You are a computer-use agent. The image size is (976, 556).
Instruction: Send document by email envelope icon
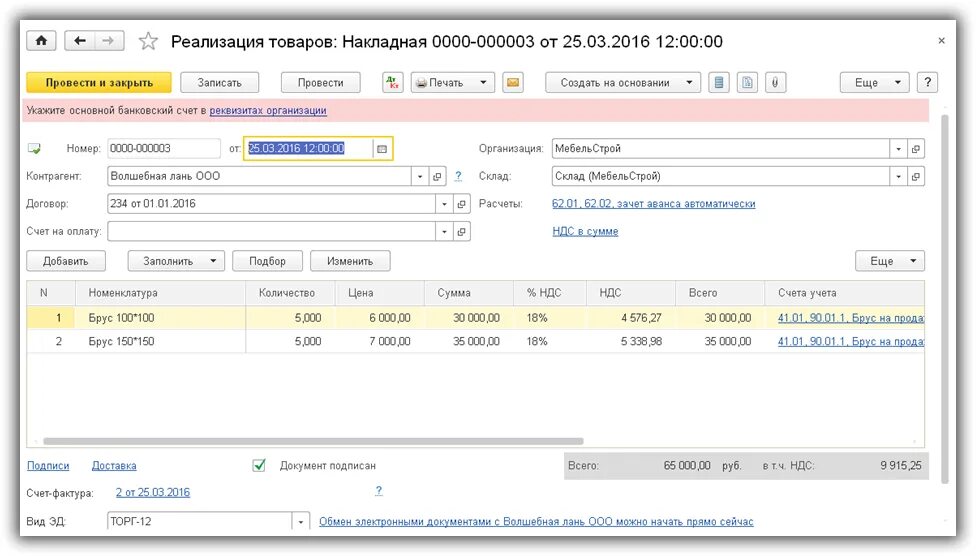(x=513, y=83)
